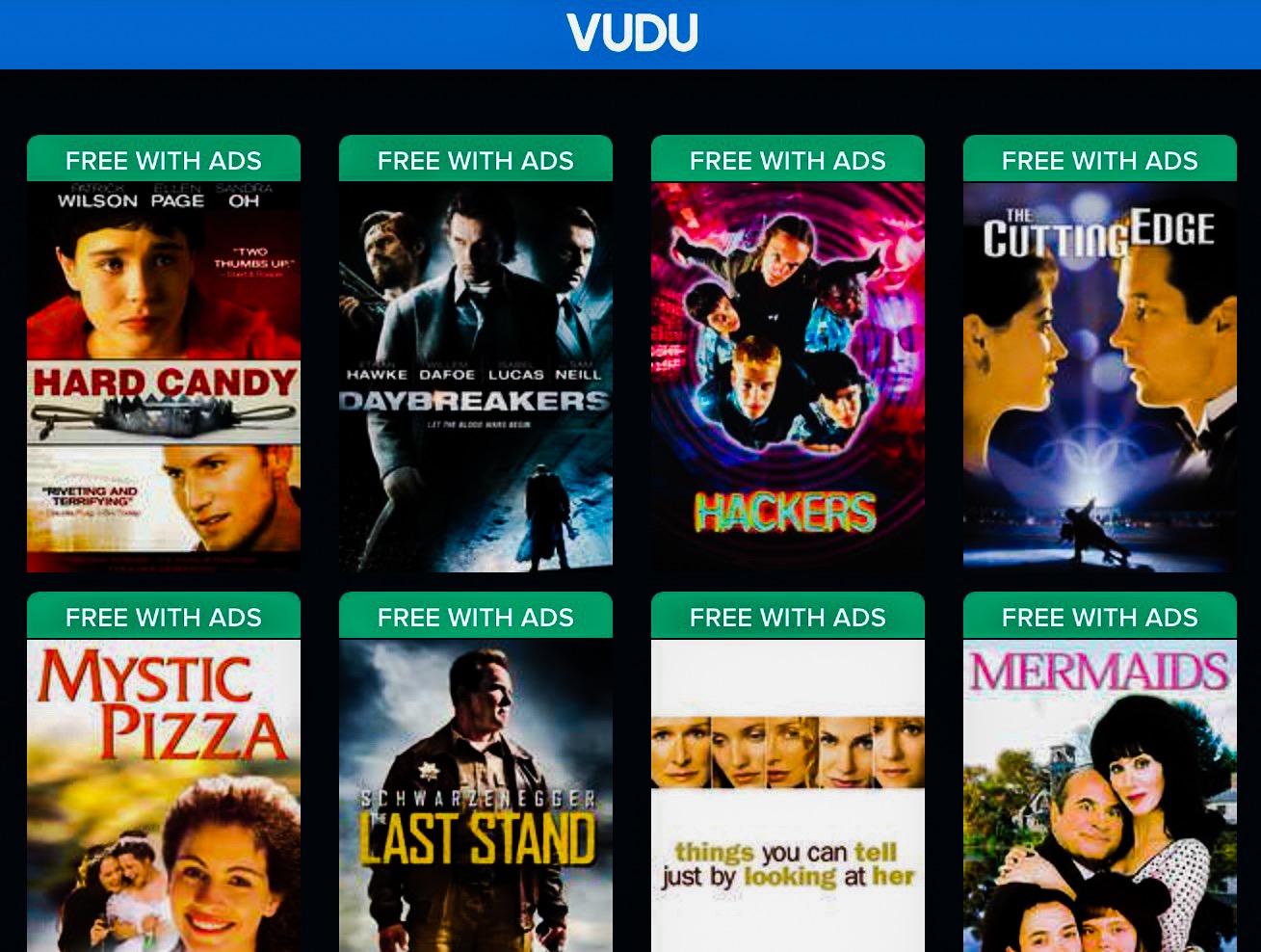Select the Hackers movie poster
Screen dimensions: 1261x952
click(788, 377)
